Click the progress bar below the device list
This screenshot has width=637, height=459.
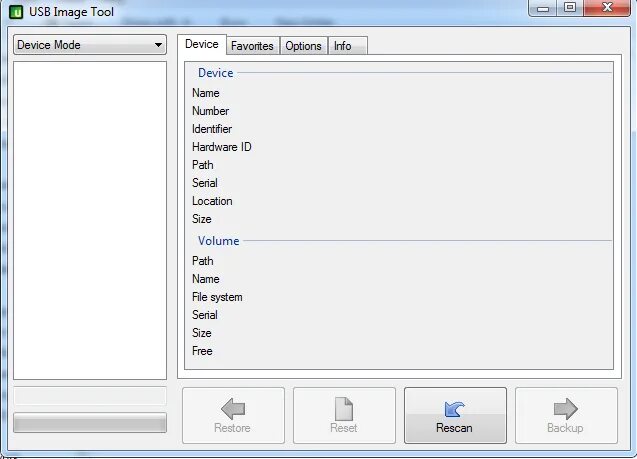coord(90,423)
